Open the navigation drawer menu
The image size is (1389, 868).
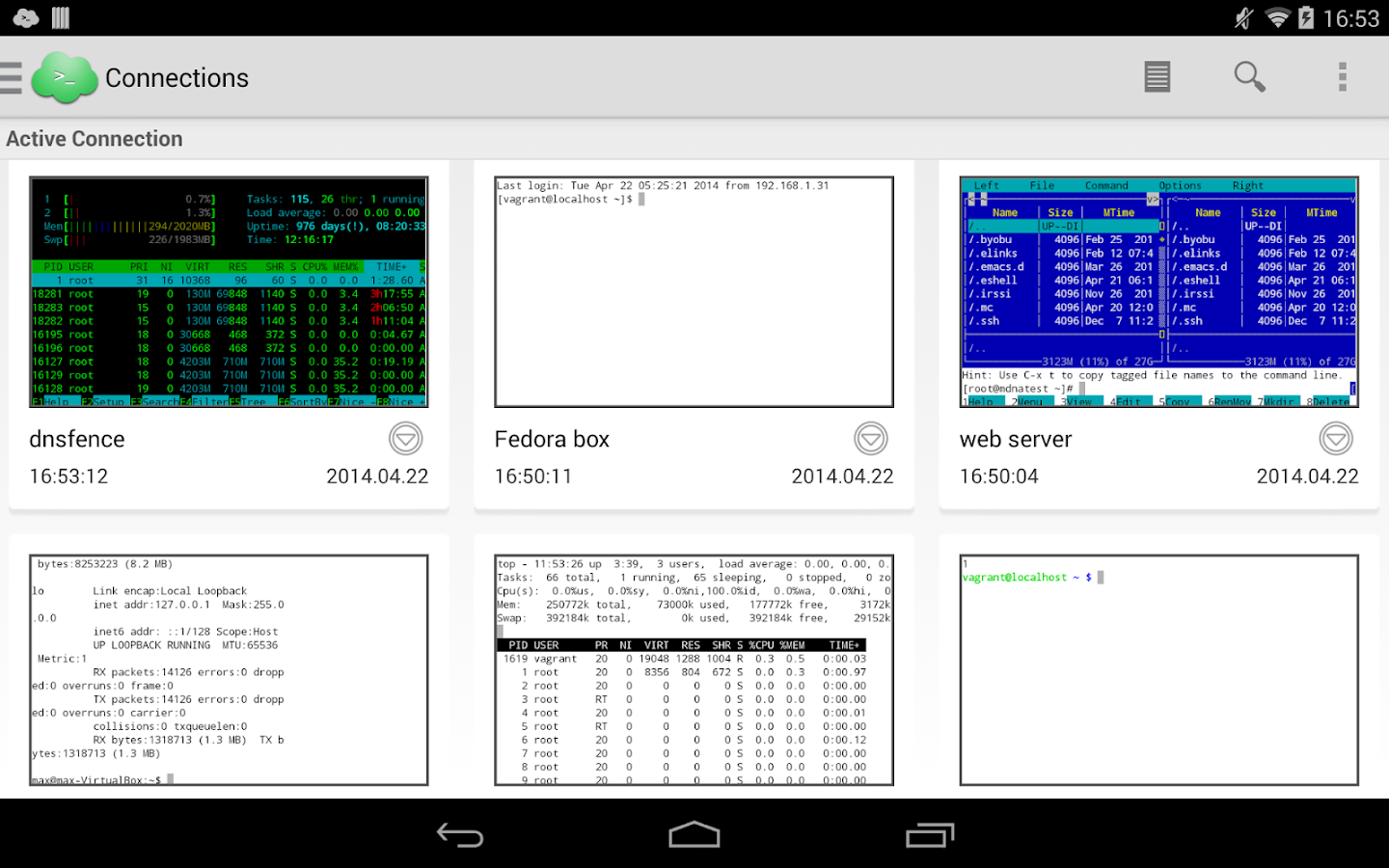(x=14, y=77)
